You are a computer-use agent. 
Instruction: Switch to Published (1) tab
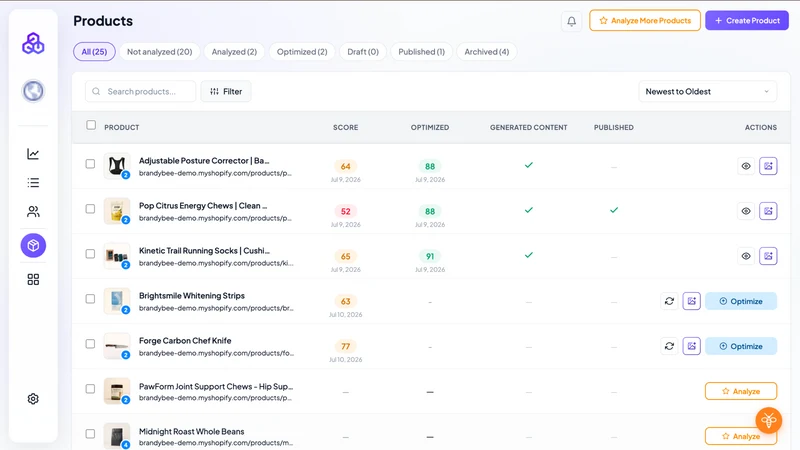(421, 52)
